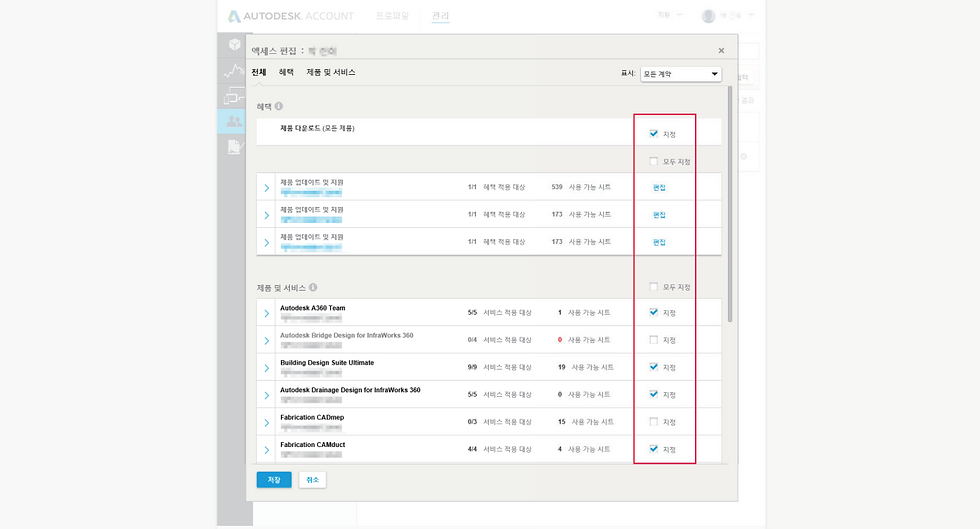The image size is (980, 529).
Task: Expand the Autodesk A360 Team row
Action: click(x=266, y=313)
